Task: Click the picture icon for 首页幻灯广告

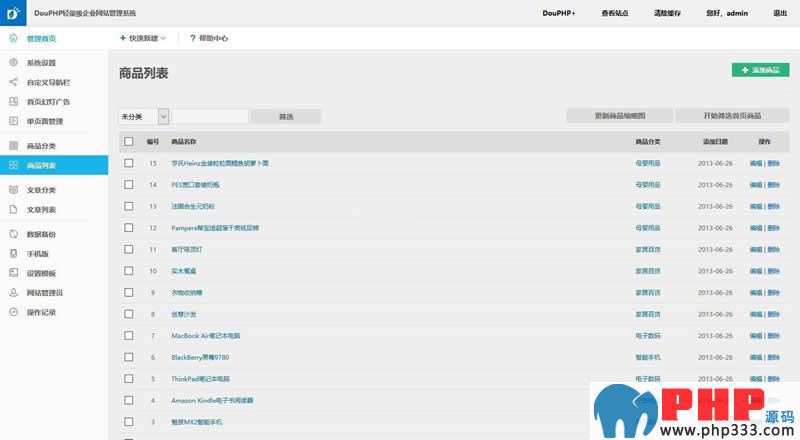Action: click(x=14, y=102)
